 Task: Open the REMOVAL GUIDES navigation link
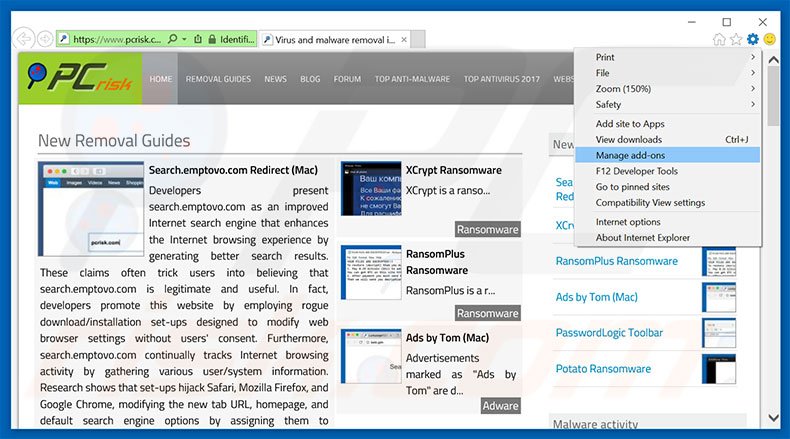(x=217, y=79)
